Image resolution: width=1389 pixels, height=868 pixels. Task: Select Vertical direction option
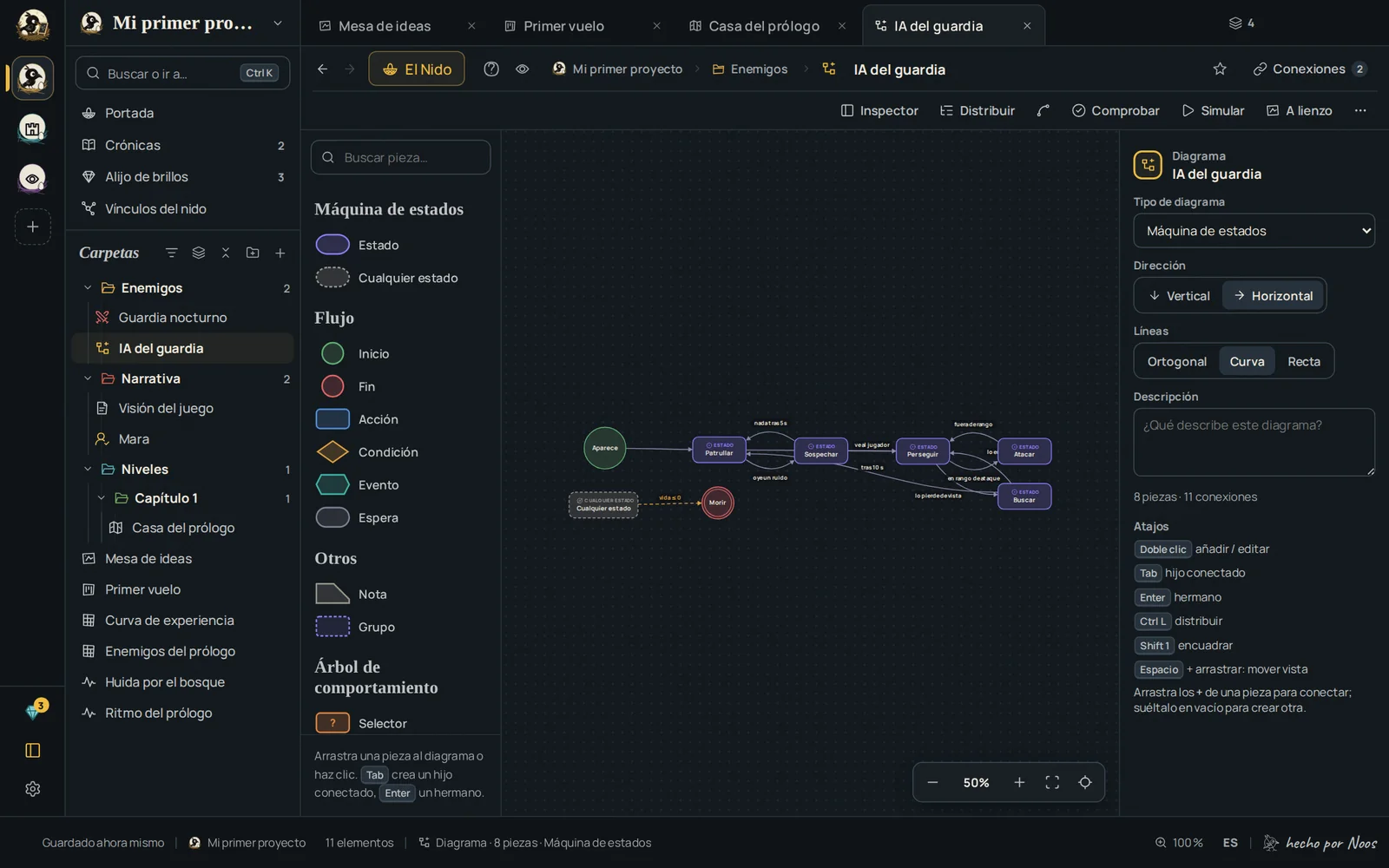[1179, 296]
